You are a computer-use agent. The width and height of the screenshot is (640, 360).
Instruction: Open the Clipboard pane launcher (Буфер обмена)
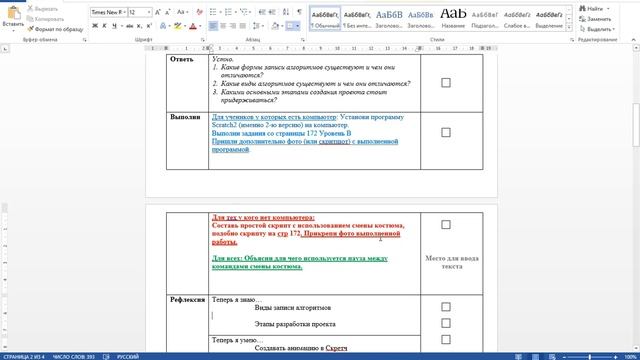click(84, 40)
